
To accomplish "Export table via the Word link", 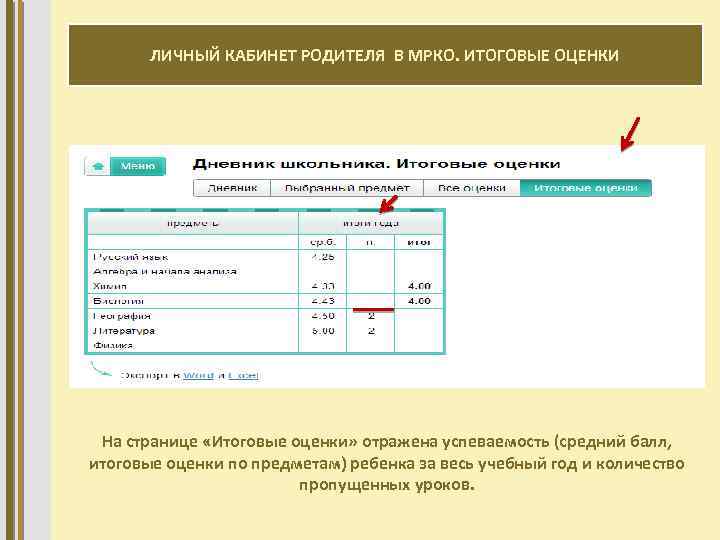I will (198, 376).
